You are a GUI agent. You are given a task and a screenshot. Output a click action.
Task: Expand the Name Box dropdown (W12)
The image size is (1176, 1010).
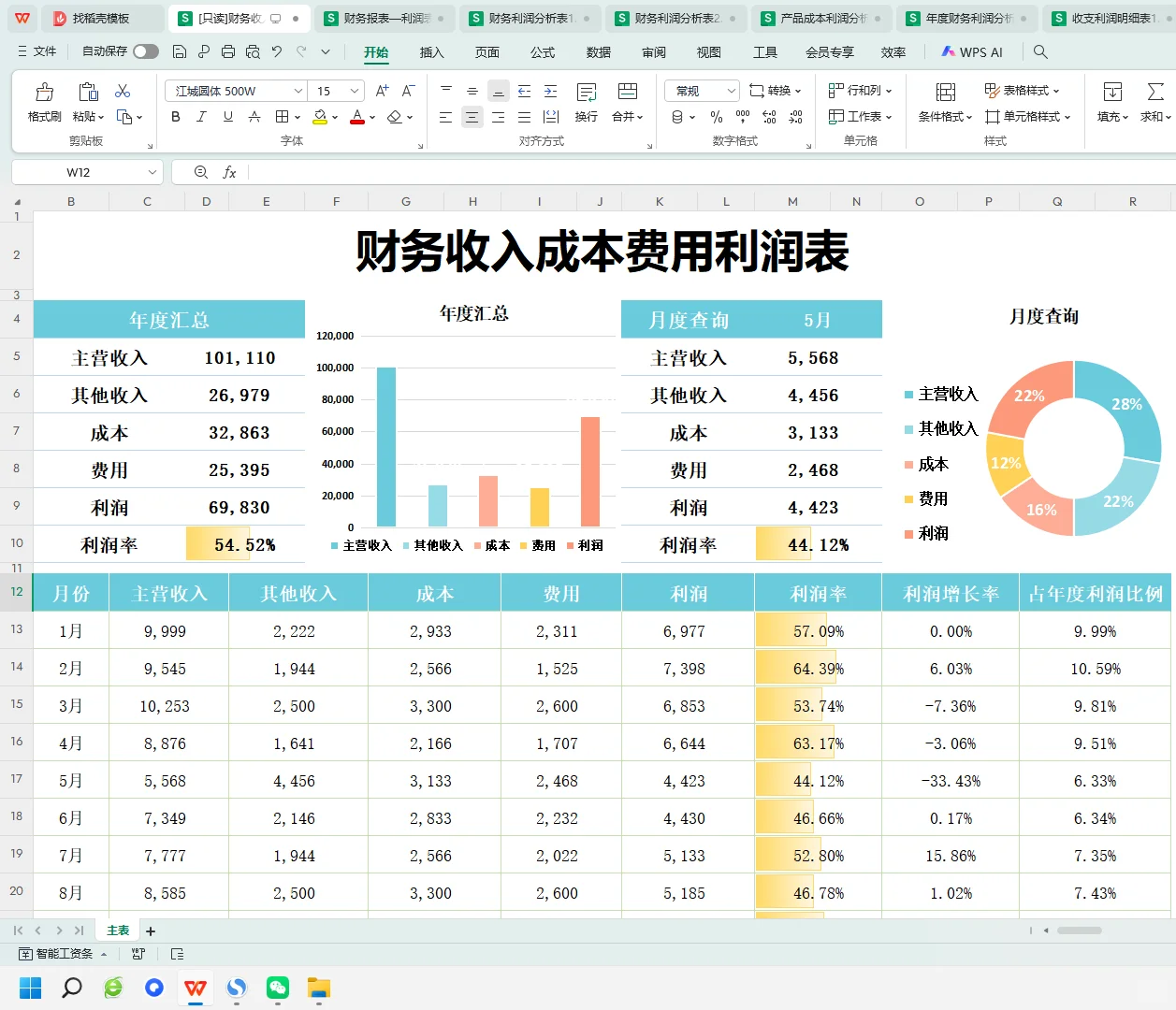[x=152, y=172]
